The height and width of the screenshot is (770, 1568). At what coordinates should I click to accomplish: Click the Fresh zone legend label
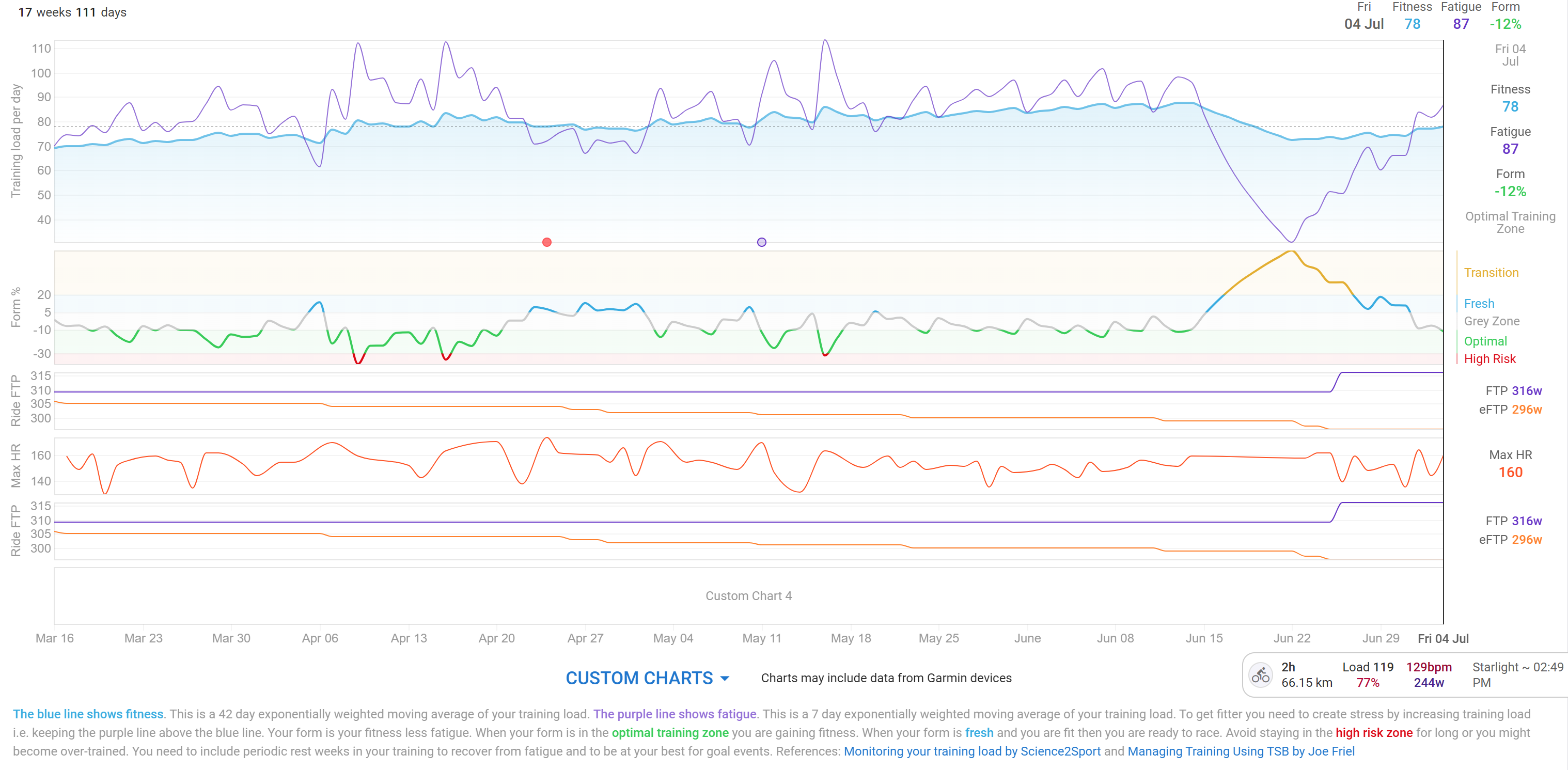(x=1479, y=304)
